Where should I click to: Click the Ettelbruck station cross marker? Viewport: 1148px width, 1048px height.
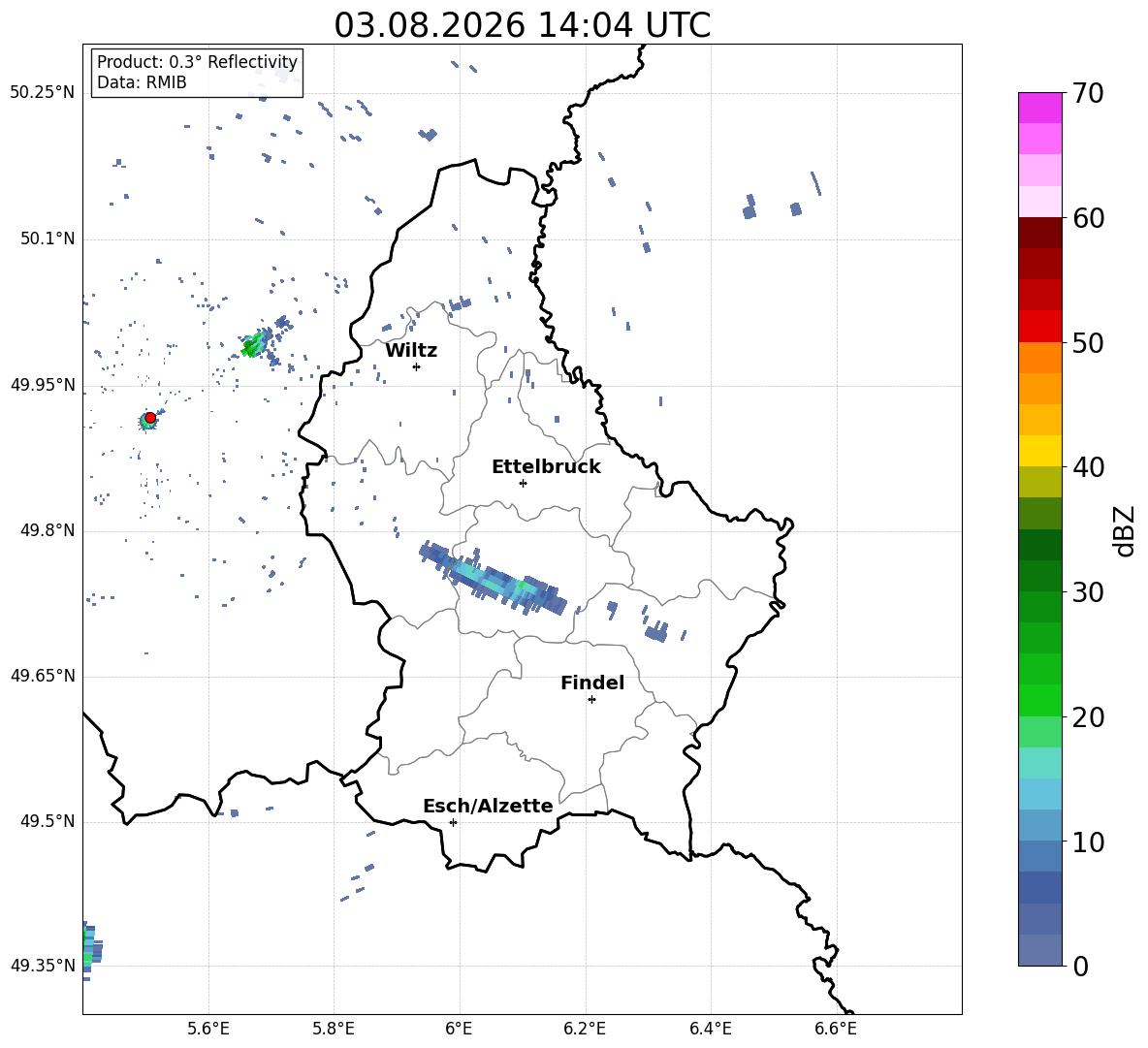pyautogui.click(x=523, y=483)
